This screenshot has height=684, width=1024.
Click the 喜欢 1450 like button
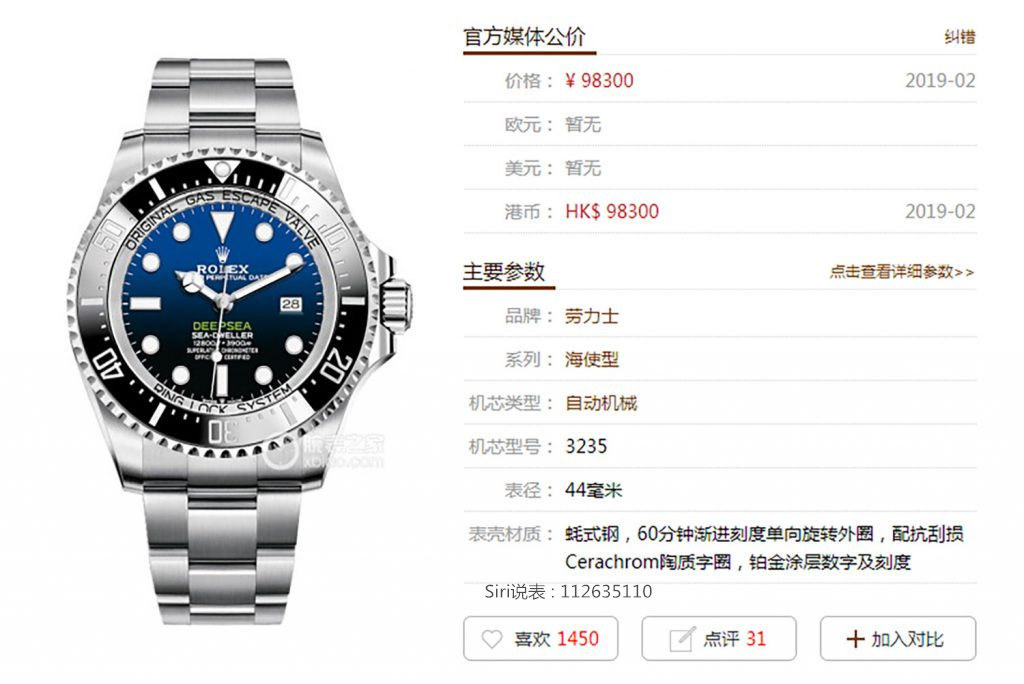click(x=541, y=638)
